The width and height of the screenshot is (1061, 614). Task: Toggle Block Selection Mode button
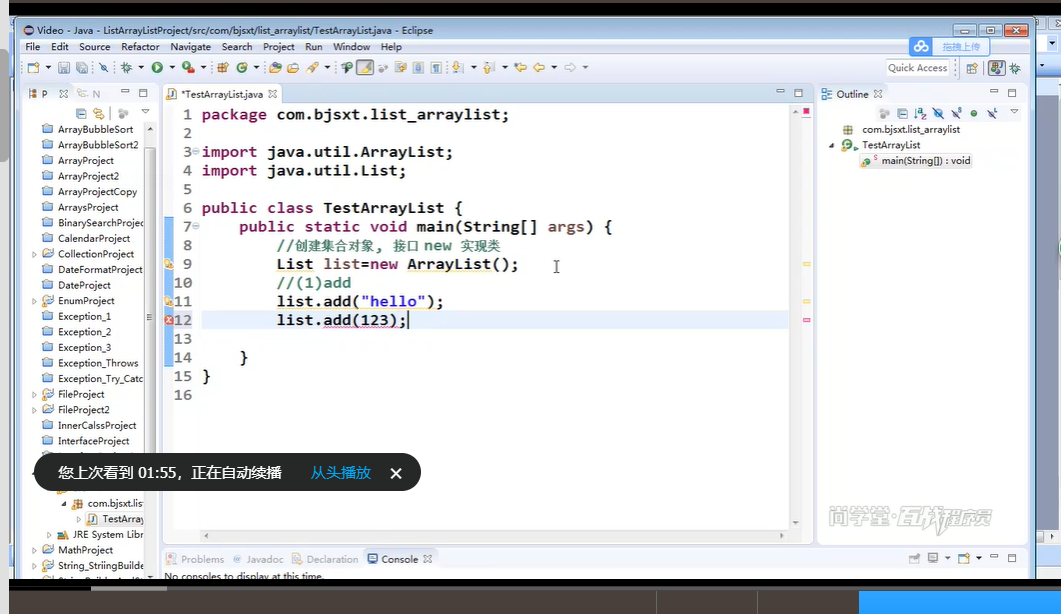pyautogui.click(x=418, y=67)
